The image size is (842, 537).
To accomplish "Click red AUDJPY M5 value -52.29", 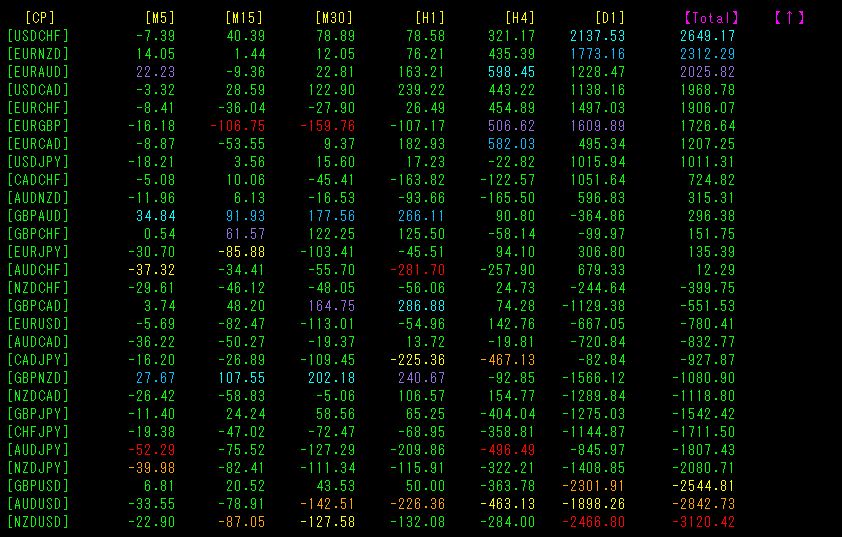I will click(x=152, y=449).
